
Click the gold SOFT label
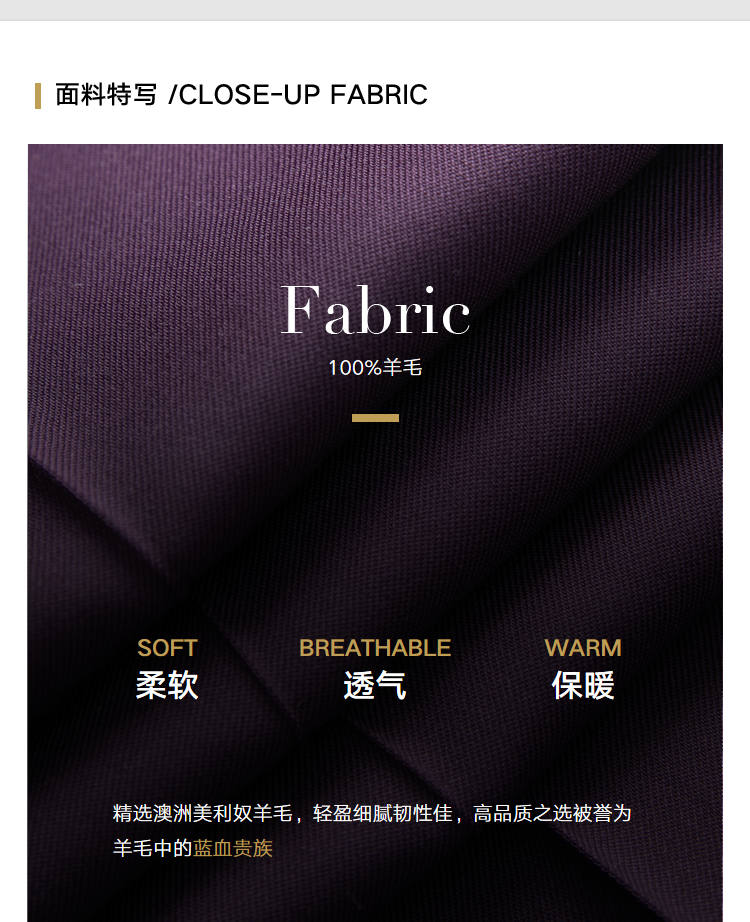[x=167, y=648]
